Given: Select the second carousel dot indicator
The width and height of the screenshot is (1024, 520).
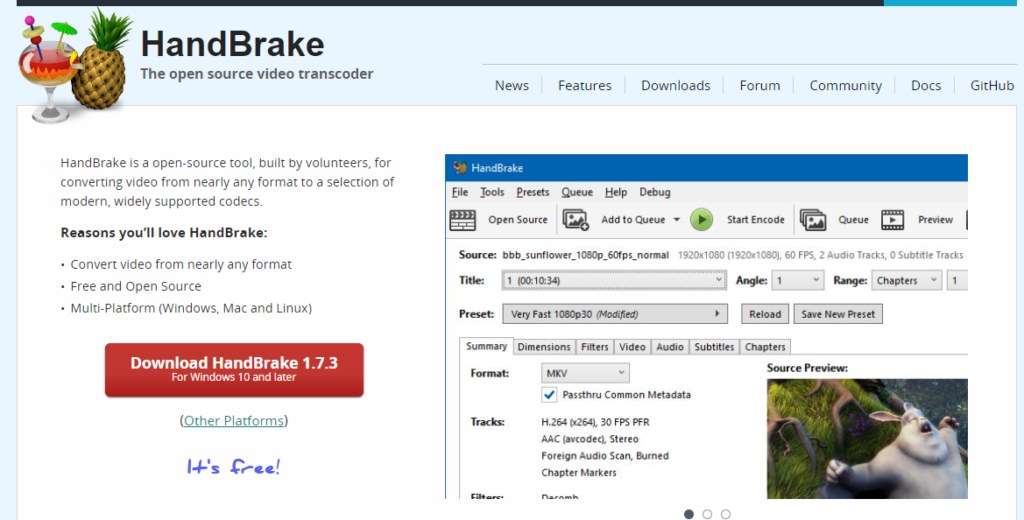Looking at the screenshot, I should click(x=707, y=514).
